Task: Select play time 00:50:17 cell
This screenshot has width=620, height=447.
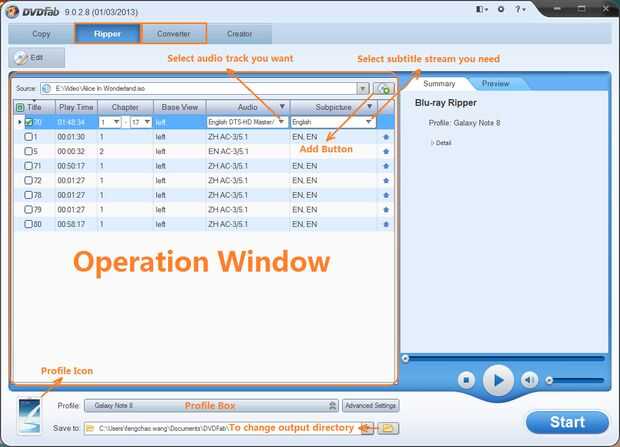Action: (71, 166)
